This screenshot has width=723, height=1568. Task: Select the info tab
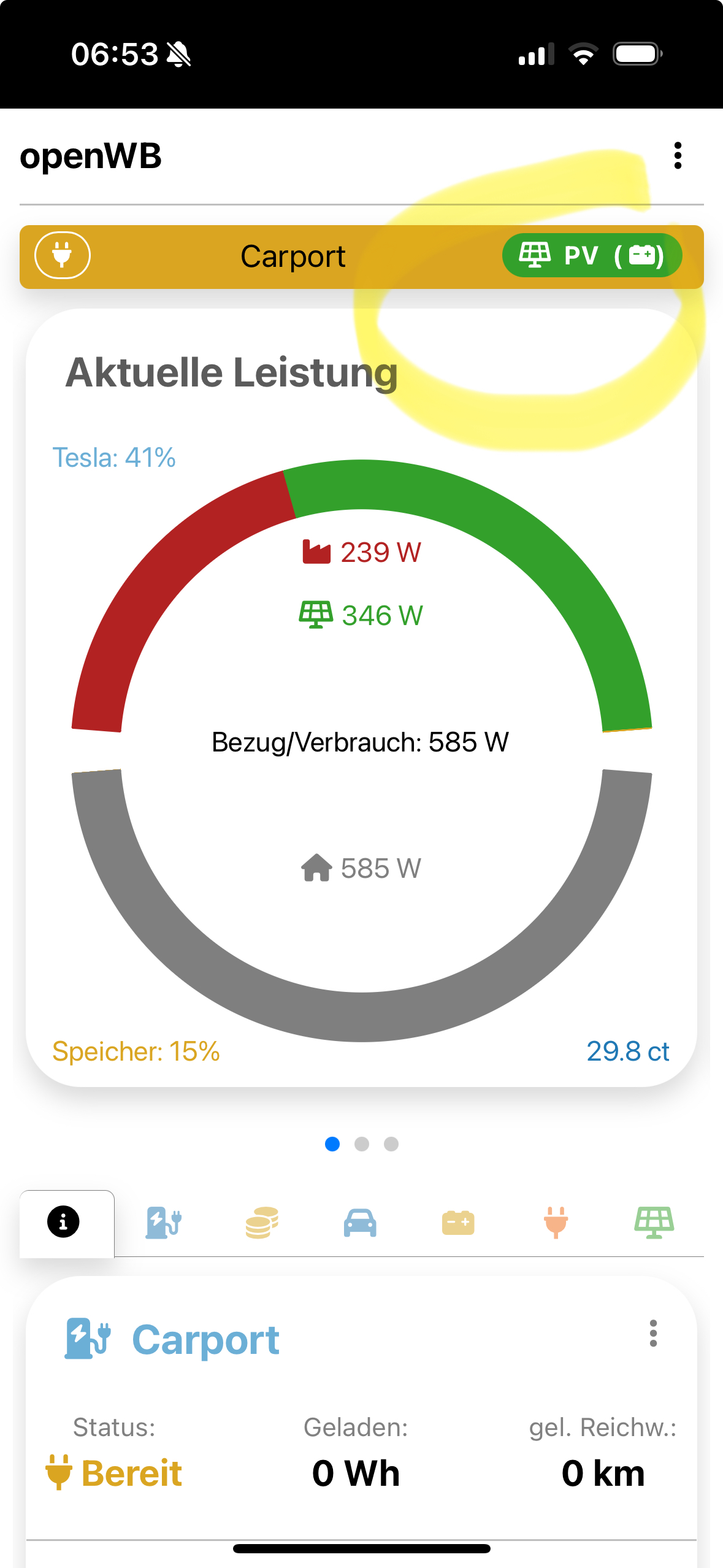click(64, 1221)
